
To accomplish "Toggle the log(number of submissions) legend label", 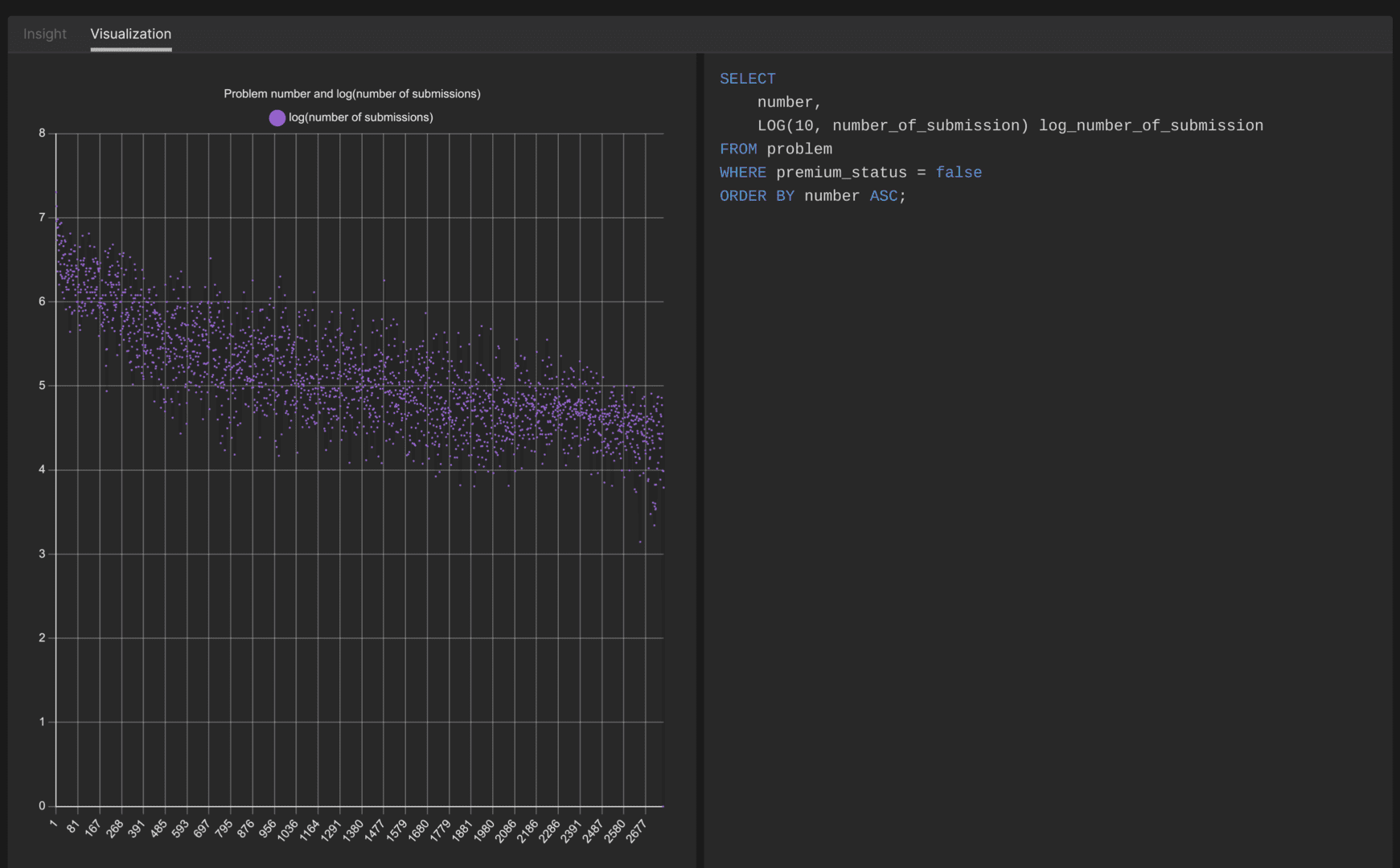I will click(x=361, y=117).
